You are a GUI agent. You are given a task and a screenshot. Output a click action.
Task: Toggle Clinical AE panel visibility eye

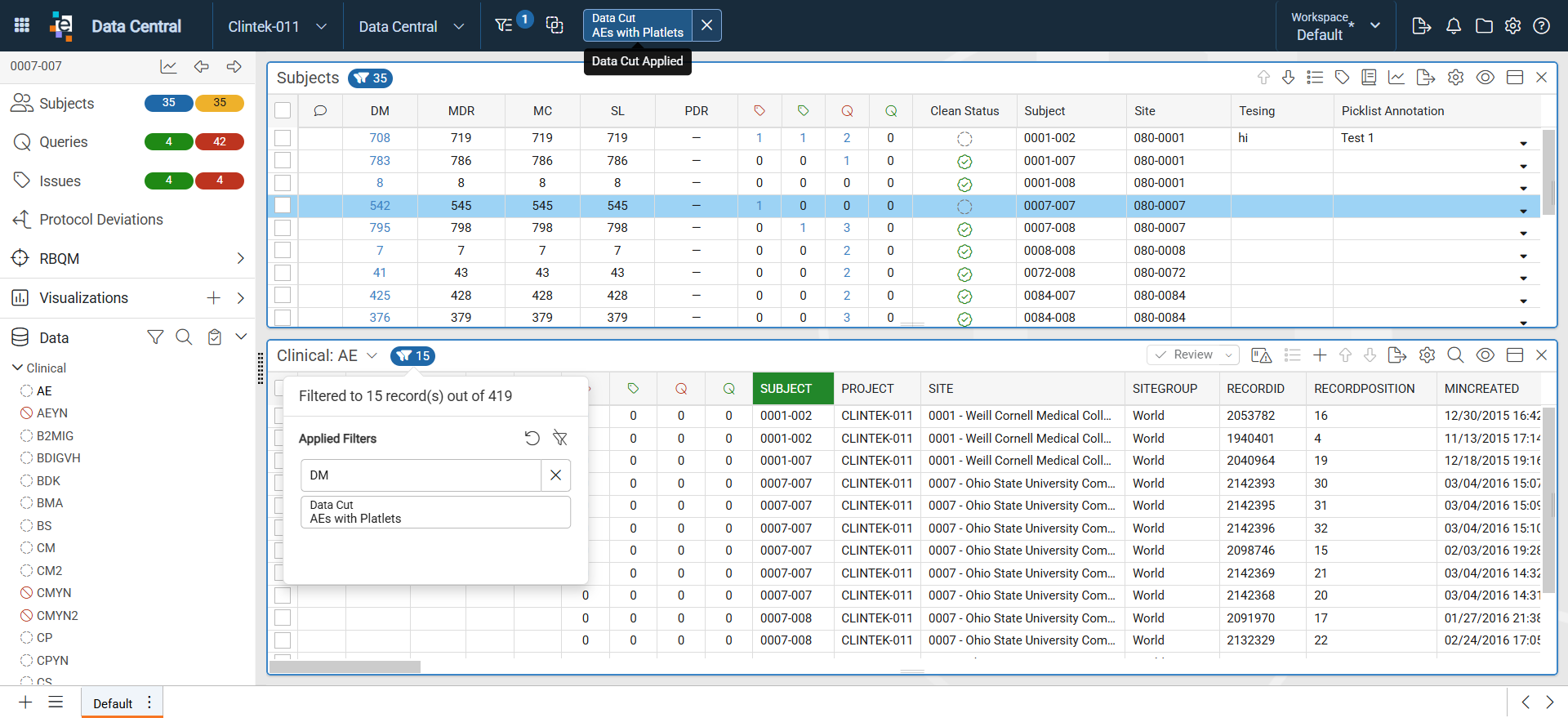pyautogui.click(x=1486, y=355)
